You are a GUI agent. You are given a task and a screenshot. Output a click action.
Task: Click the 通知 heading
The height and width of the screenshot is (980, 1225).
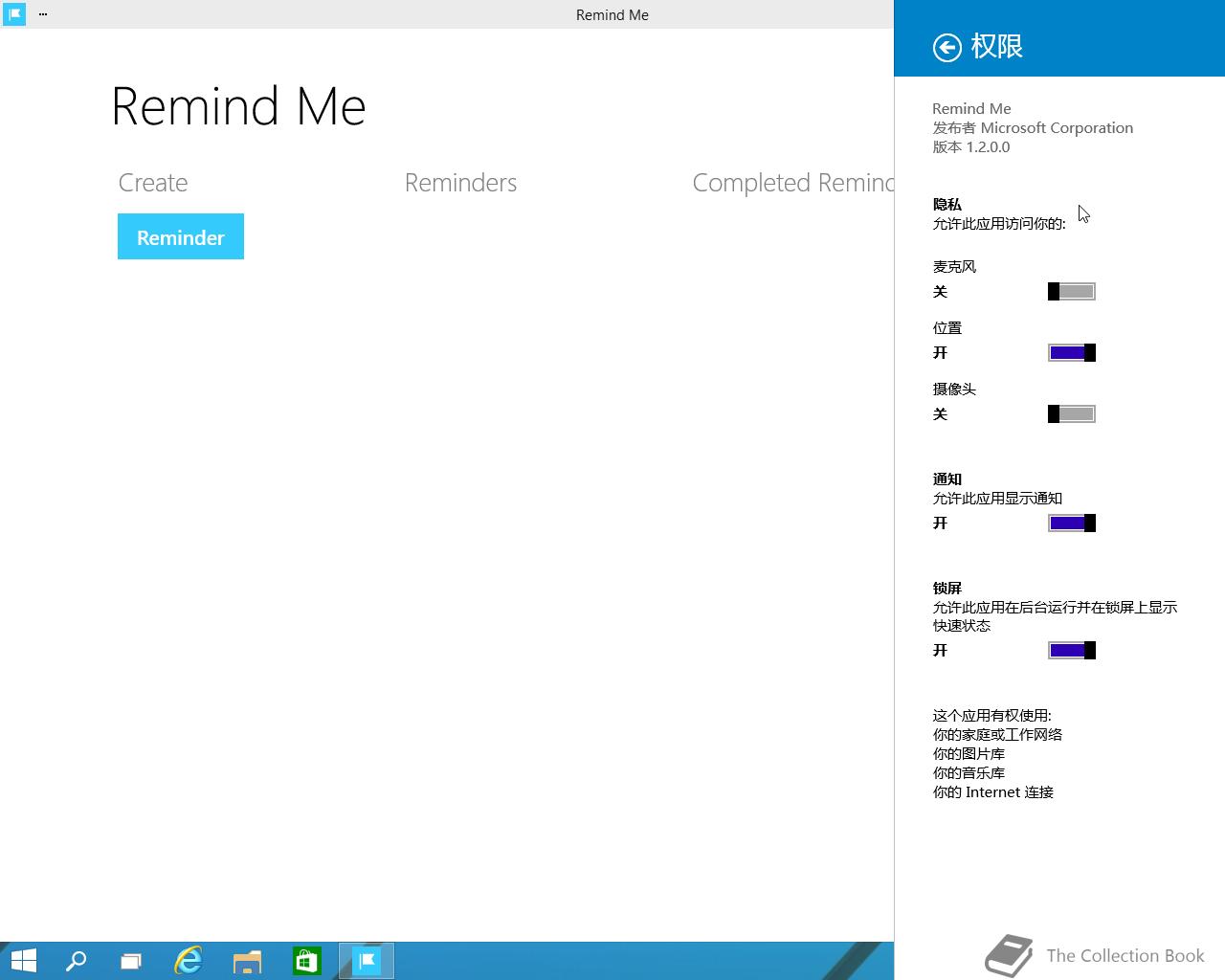[947, 479]
